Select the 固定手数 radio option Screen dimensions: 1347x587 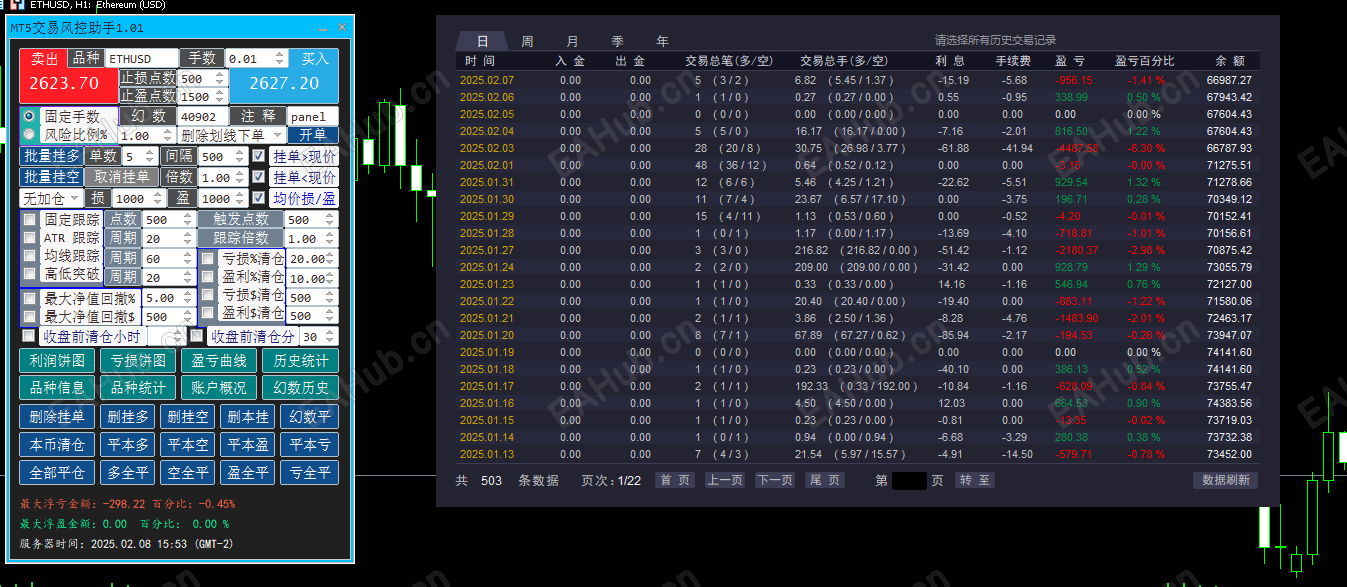[x=29, y=116]
